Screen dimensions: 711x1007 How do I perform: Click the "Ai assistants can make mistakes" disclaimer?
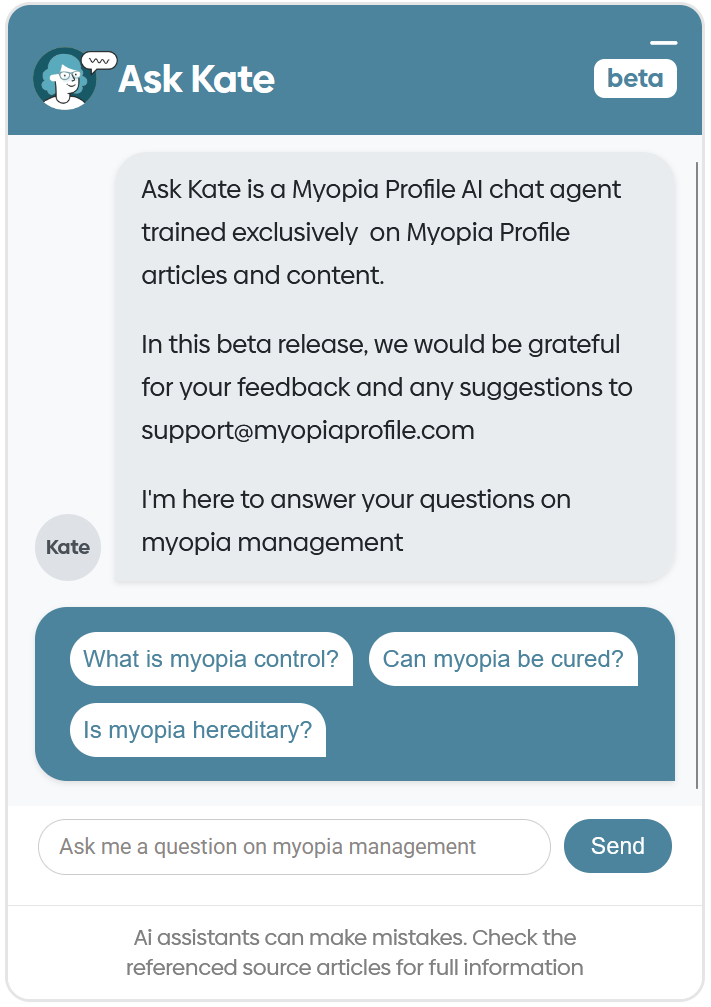[355, 938]
